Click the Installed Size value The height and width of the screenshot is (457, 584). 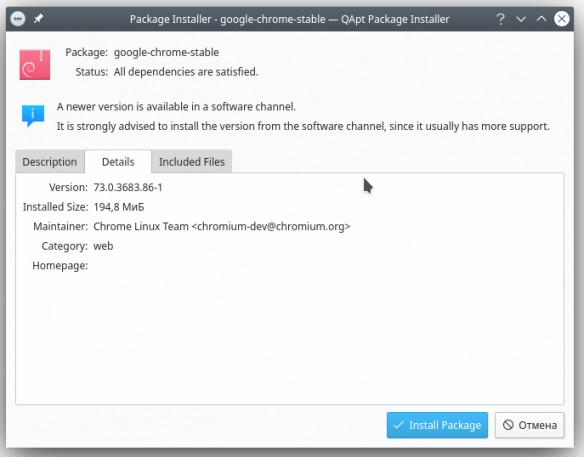[x=119, y=207]
